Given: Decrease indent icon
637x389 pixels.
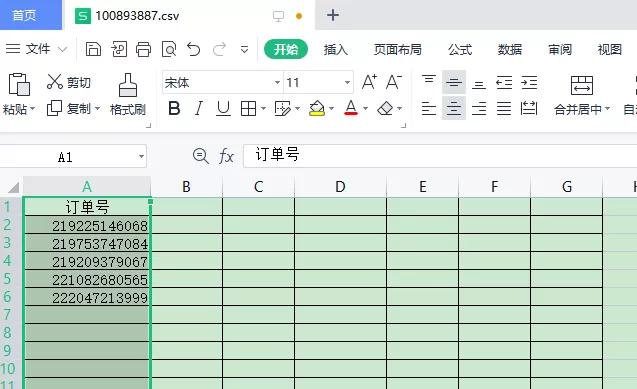Looking at the screenshot, I should [x=504, y=83].
